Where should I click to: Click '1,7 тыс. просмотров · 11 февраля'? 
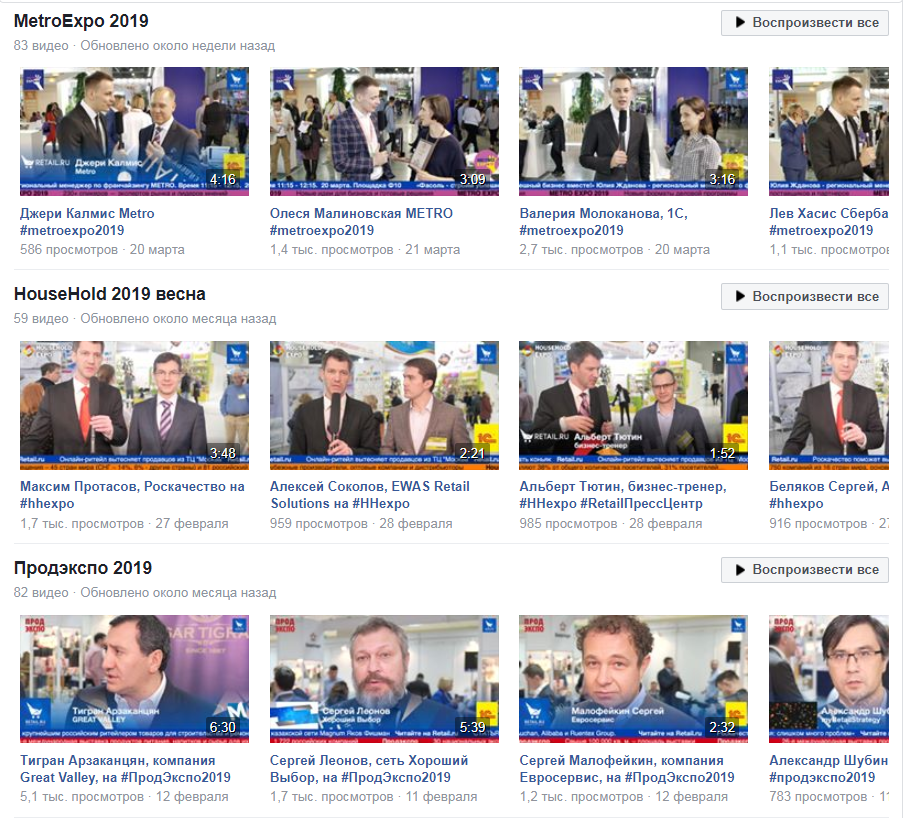(x=374, y=797)
